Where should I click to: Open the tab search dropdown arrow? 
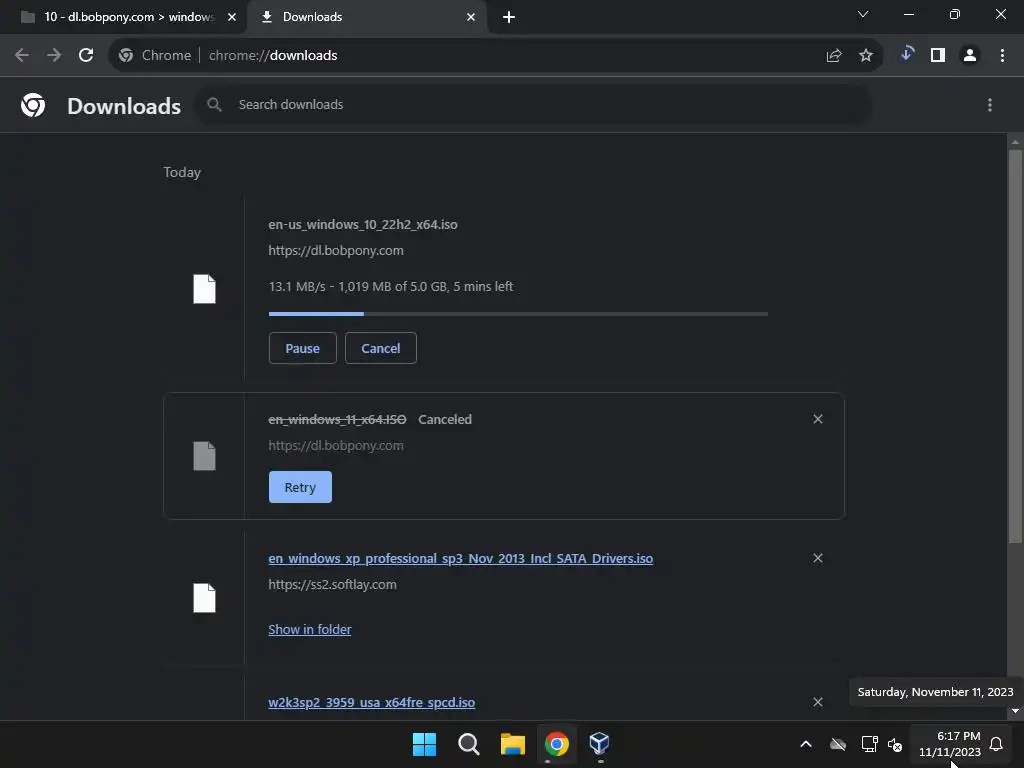863,14
